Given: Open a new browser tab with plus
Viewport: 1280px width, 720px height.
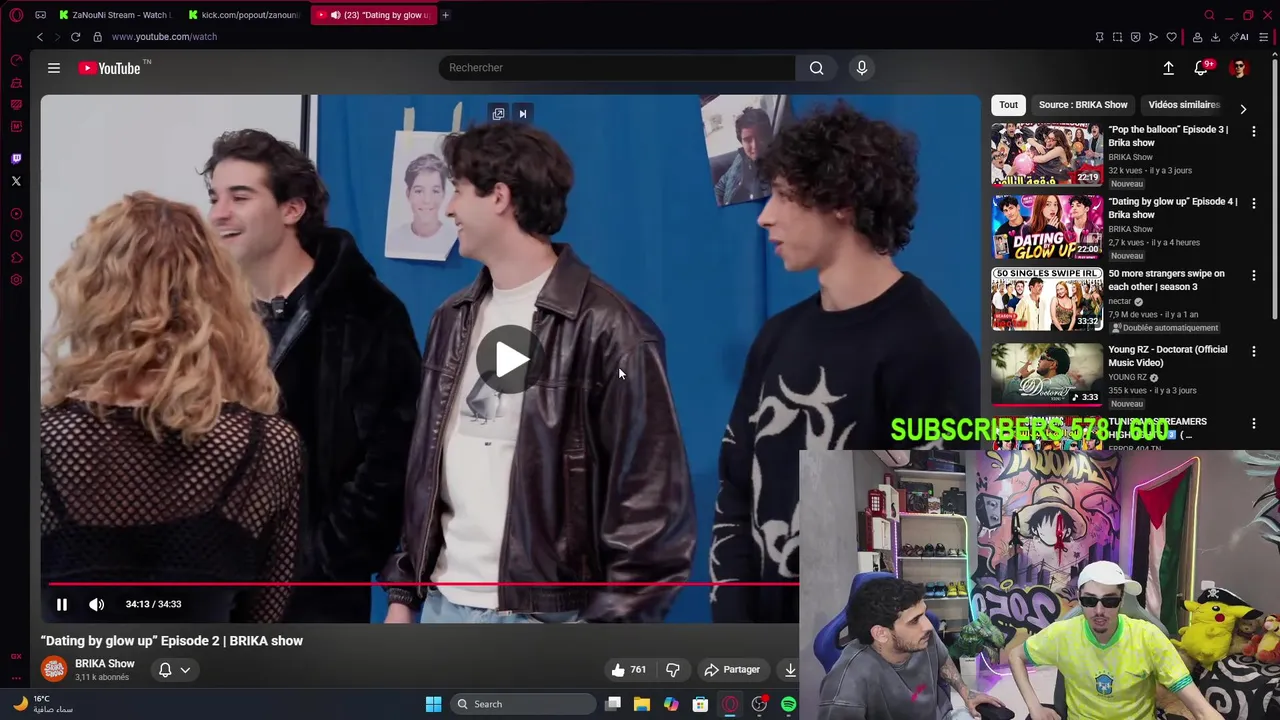Looking at the screenshot, I should 445,15.
